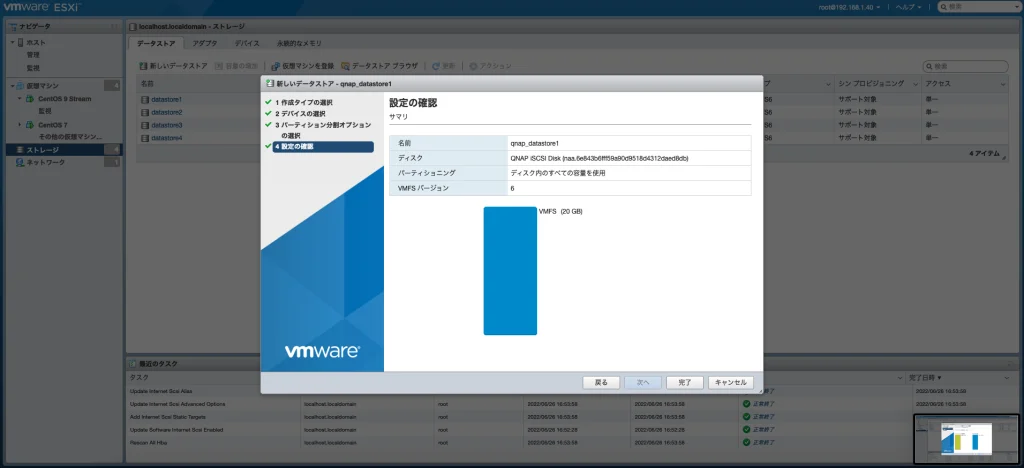Select wizard step 4 設定の確認
This screenshot has height=468, width=1024.
(323, 147)
